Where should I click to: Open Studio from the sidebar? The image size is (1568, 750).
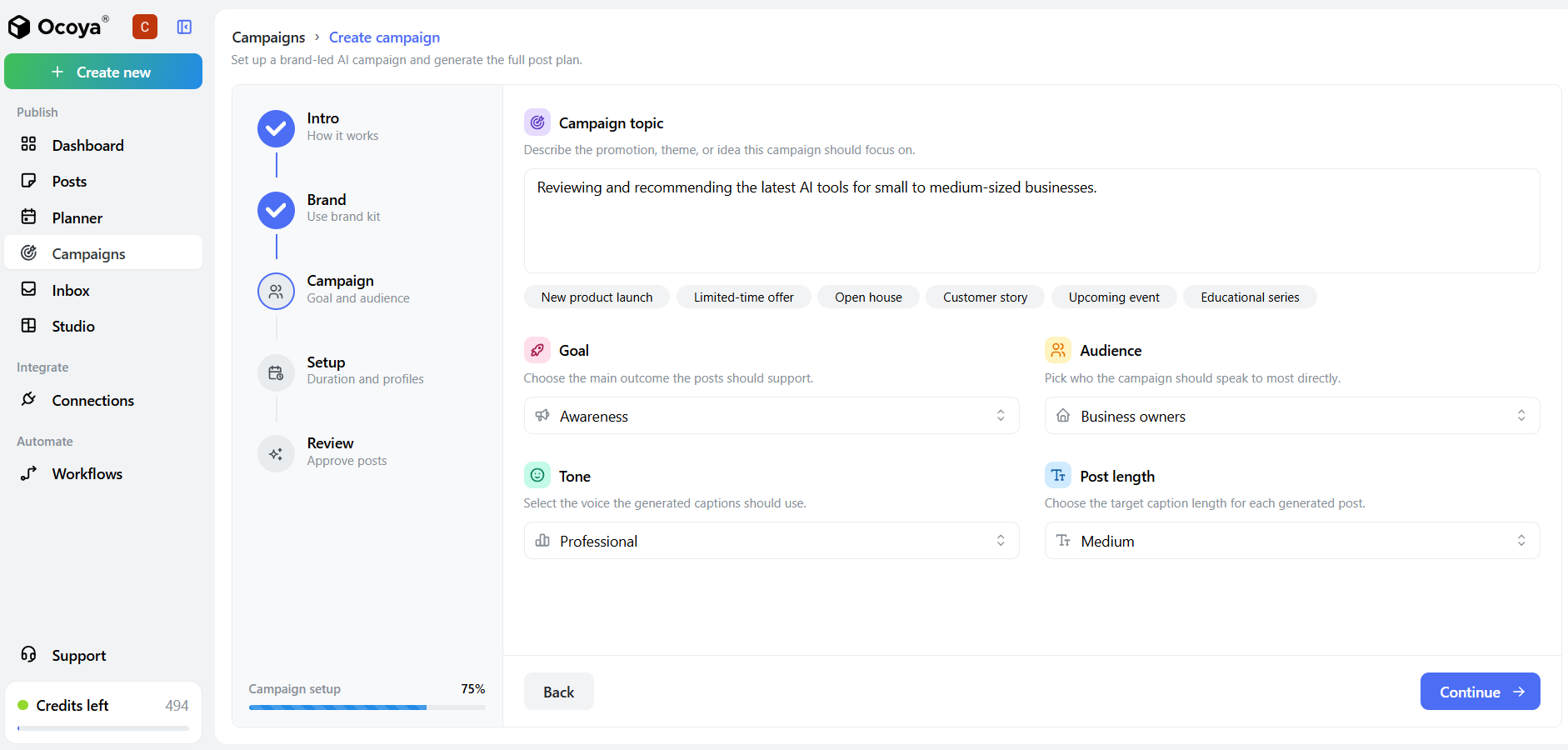[103, 326]
